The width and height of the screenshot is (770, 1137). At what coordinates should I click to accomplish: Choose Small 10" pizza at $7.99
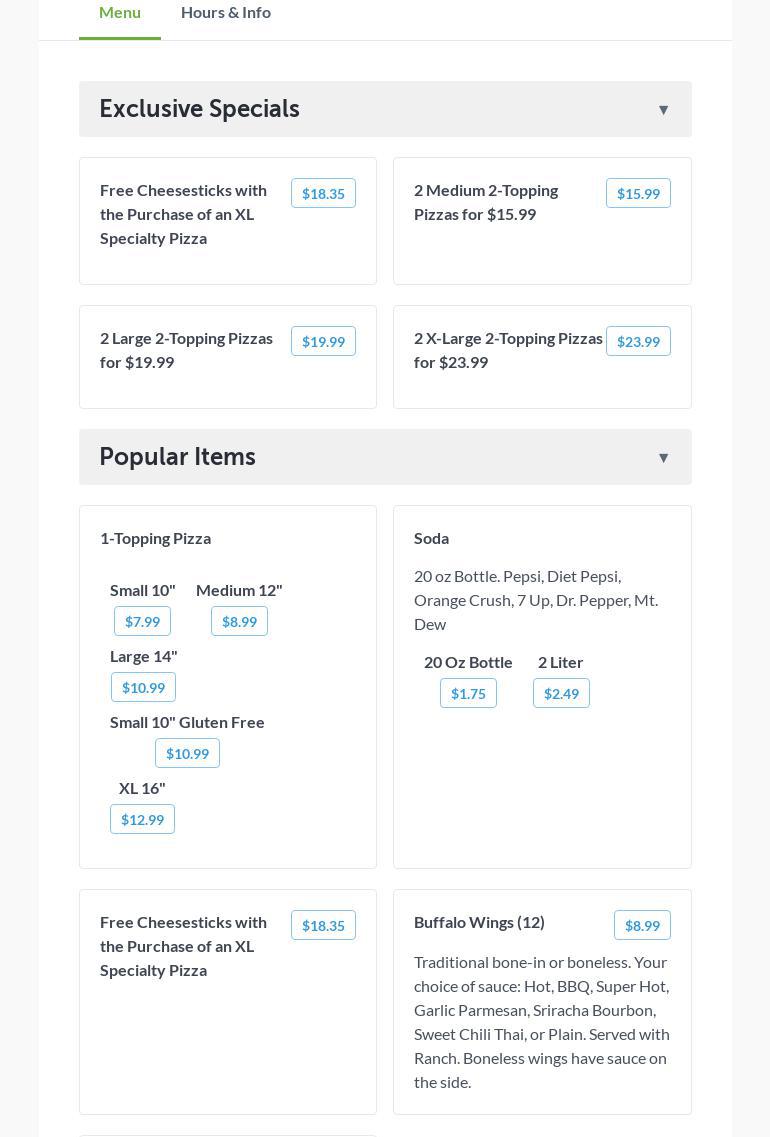[x=142, y=622]
